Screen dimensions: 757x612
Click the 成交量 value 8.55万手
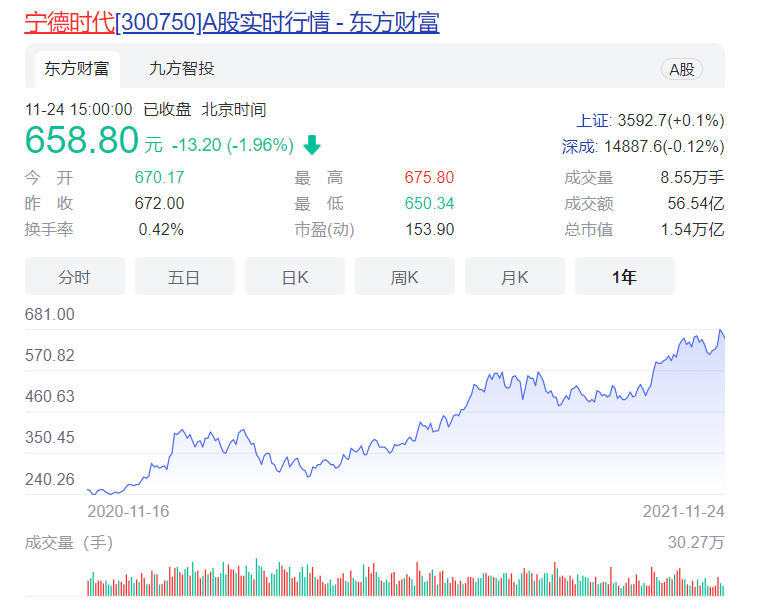(692, 177)
